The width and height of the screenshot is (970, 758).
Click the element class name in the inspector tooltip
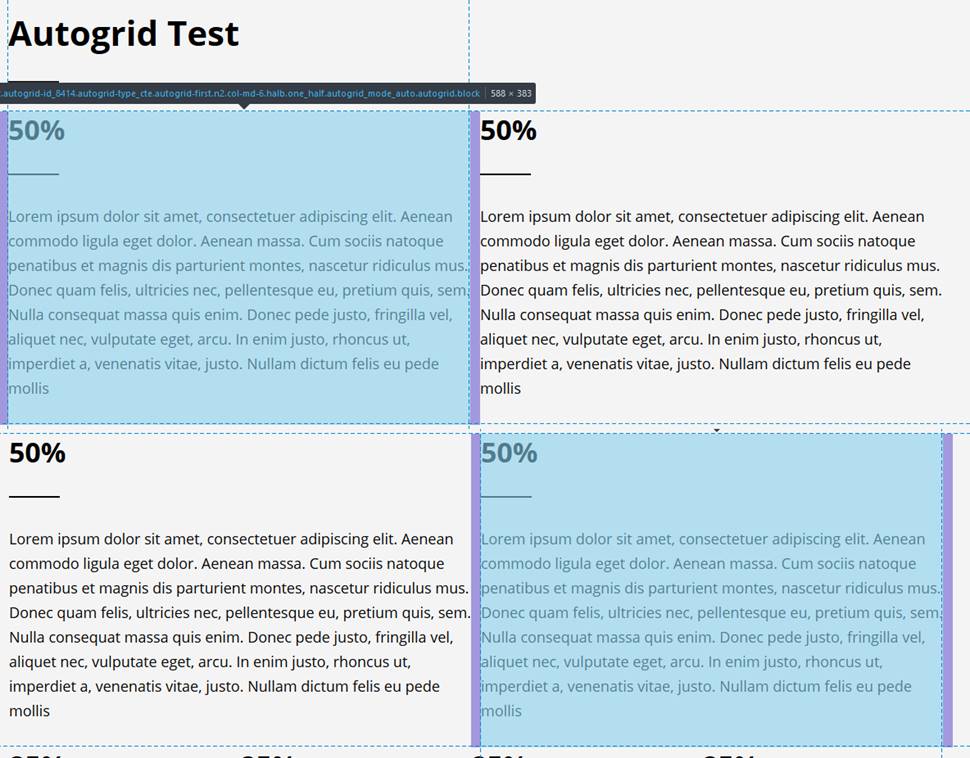point(240,94)
